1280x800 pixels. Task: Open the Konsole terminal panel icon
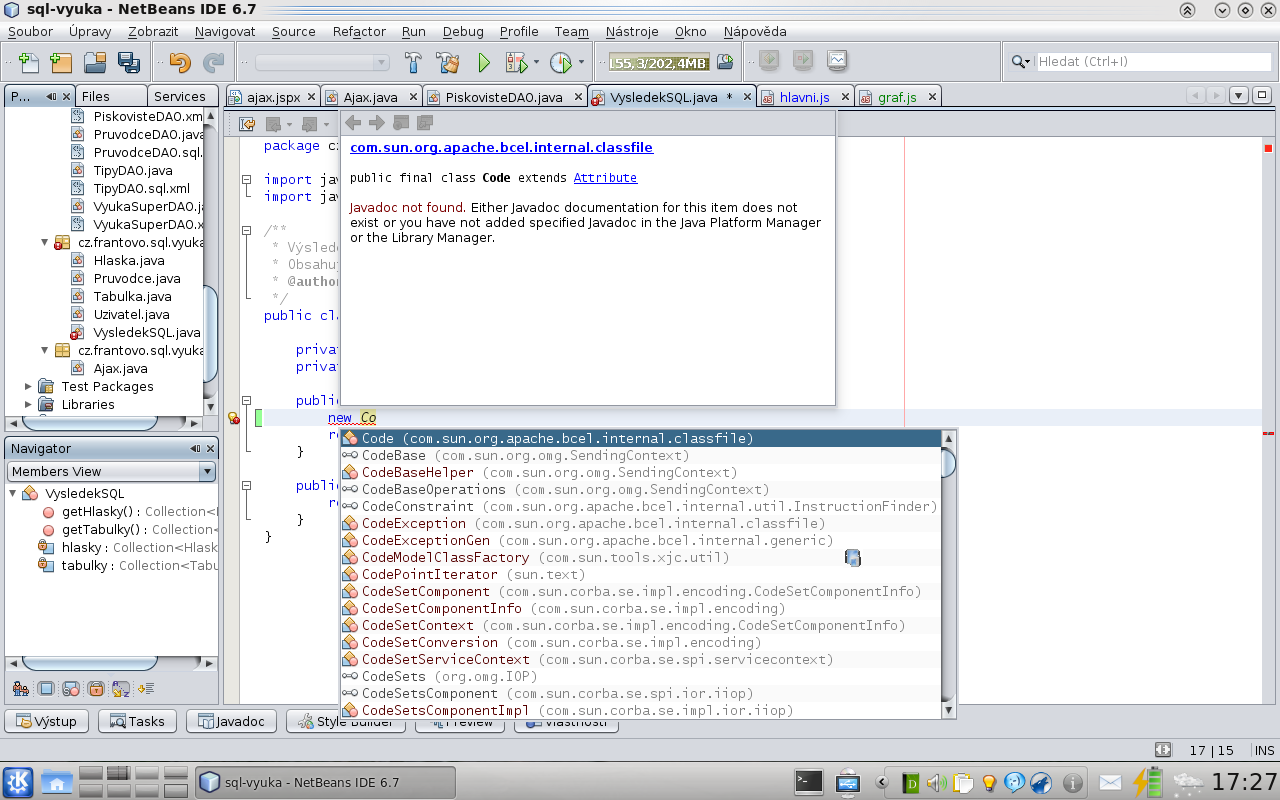click(x=808, y=782)
